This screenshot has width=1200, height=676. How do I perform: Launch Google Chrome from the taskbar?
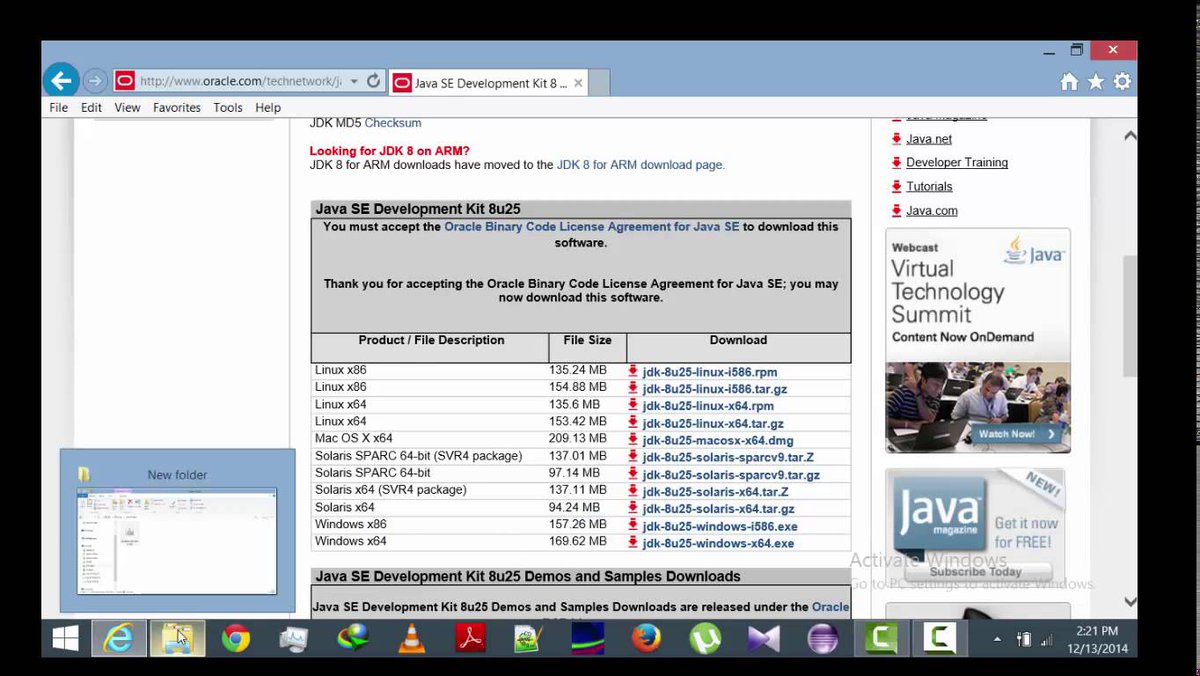coord(236,638)
